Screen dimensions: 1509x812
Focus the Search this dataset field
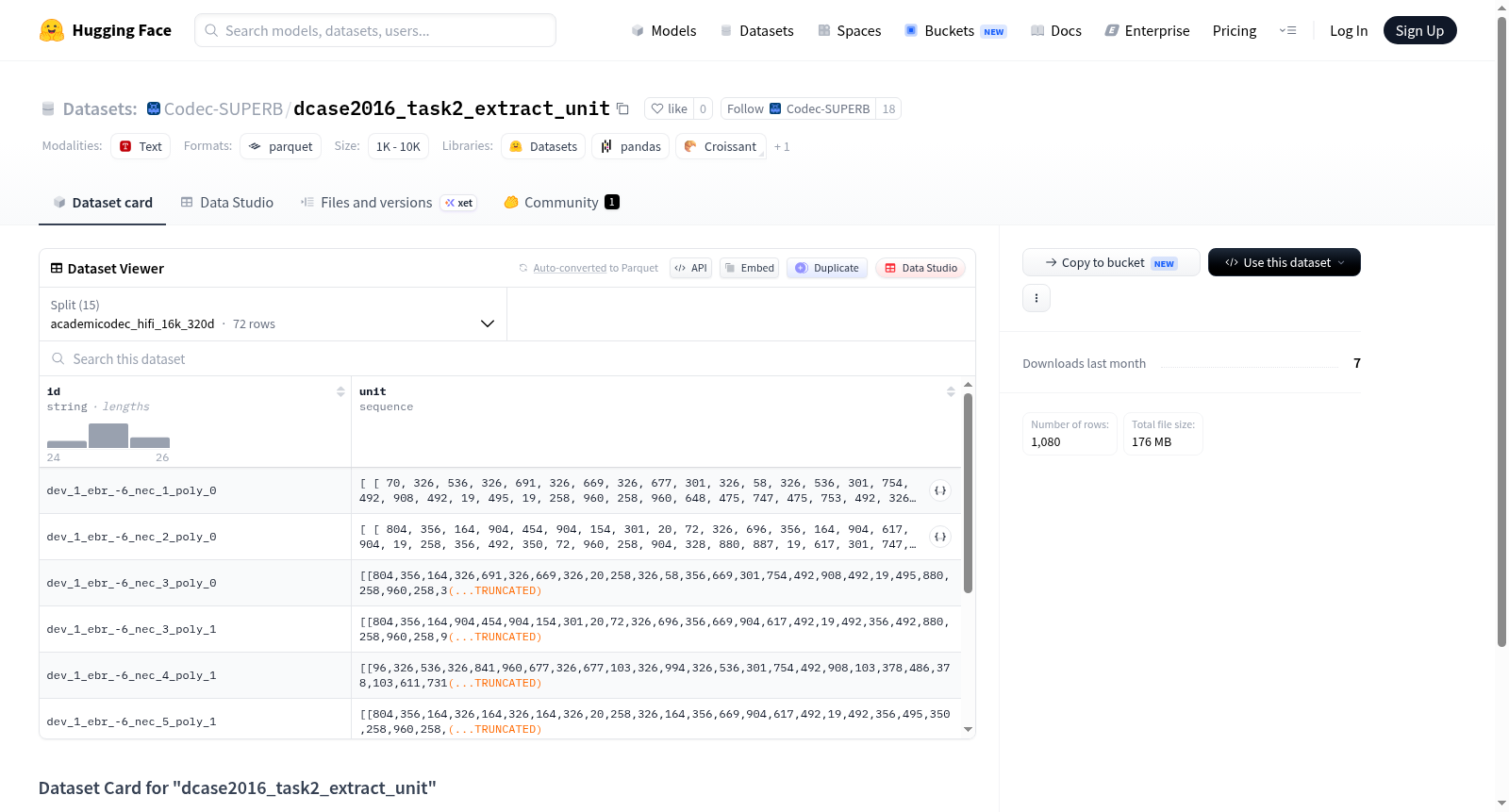pos(507,358)
